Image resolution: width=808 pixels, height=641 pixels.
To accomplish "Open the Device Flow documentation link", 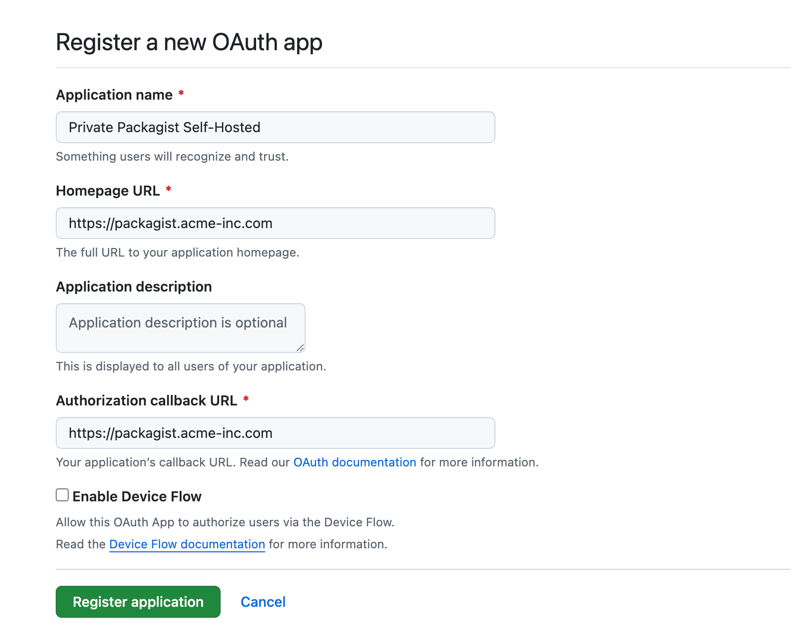I will [x=186, y=544].
